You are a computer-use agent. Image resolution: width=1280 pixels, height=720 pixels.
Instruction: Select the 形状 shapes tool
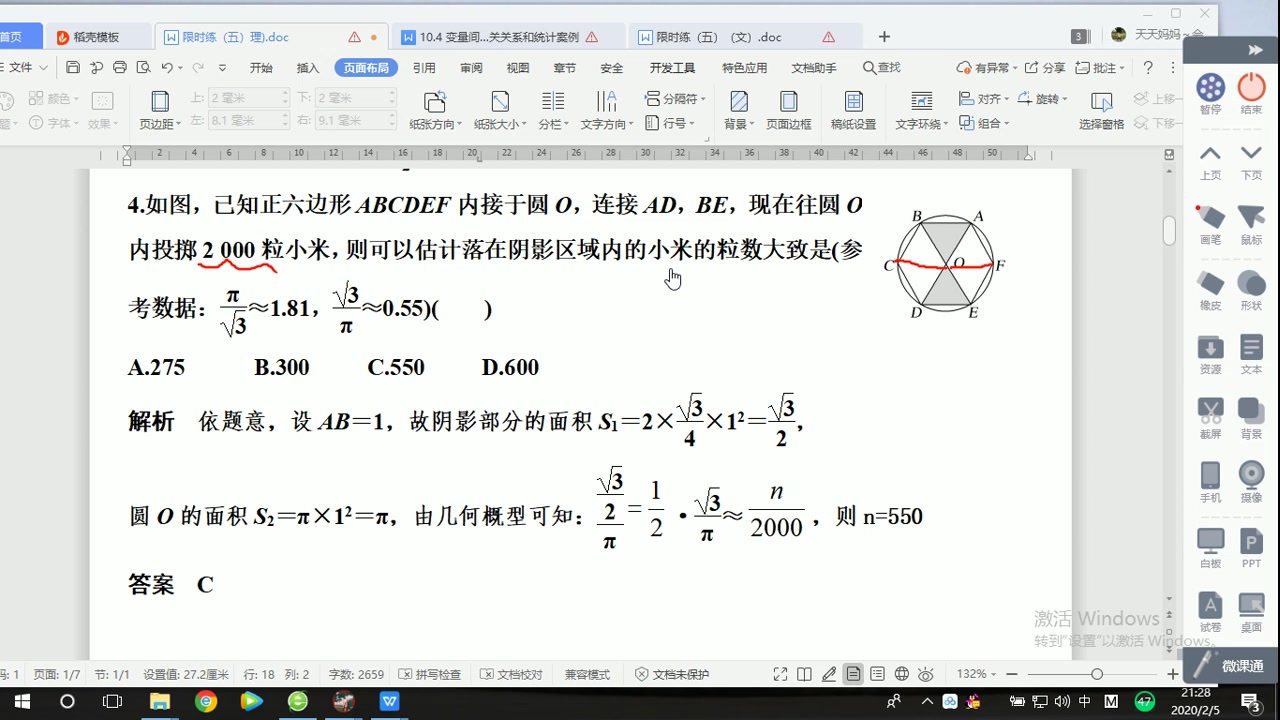(x=1251, y=290)
